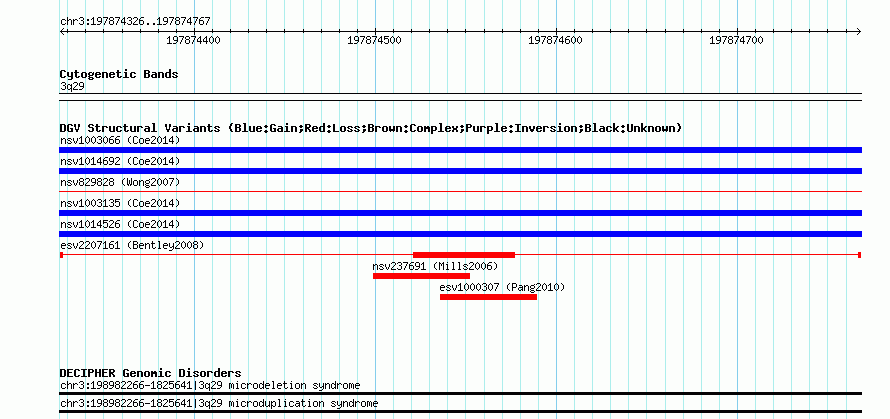Image resolution: width=890 pixels, height=419 pixels.
Task: Click the blue bar under nsv1014692
Action: [460, 171]
